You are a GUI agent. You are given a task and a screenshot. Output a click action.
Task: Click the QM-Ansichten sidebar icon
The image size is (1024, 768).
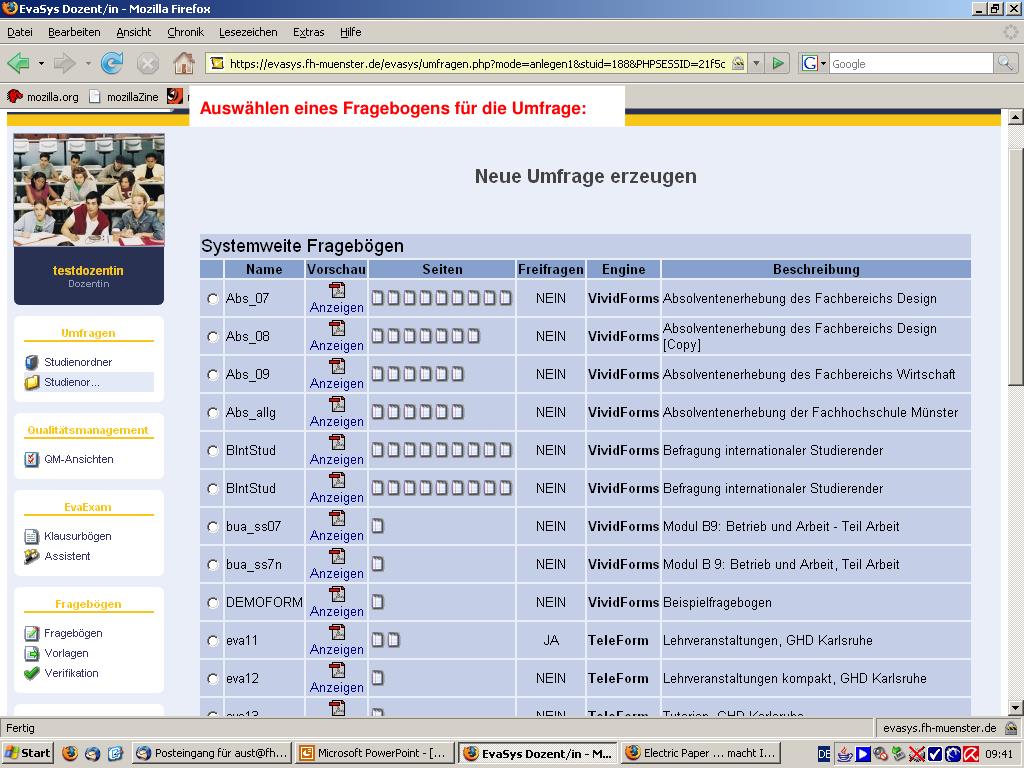tap(31, 459)
